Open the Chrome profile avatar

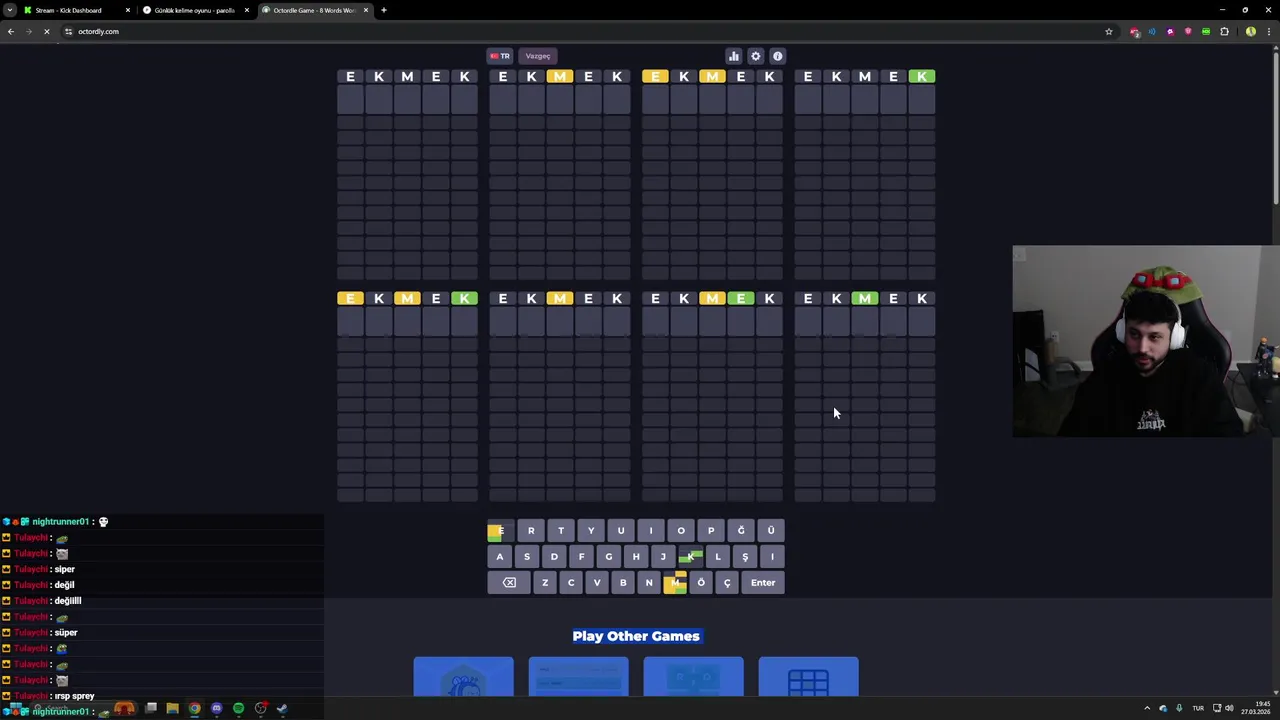tap(1251, 32)
